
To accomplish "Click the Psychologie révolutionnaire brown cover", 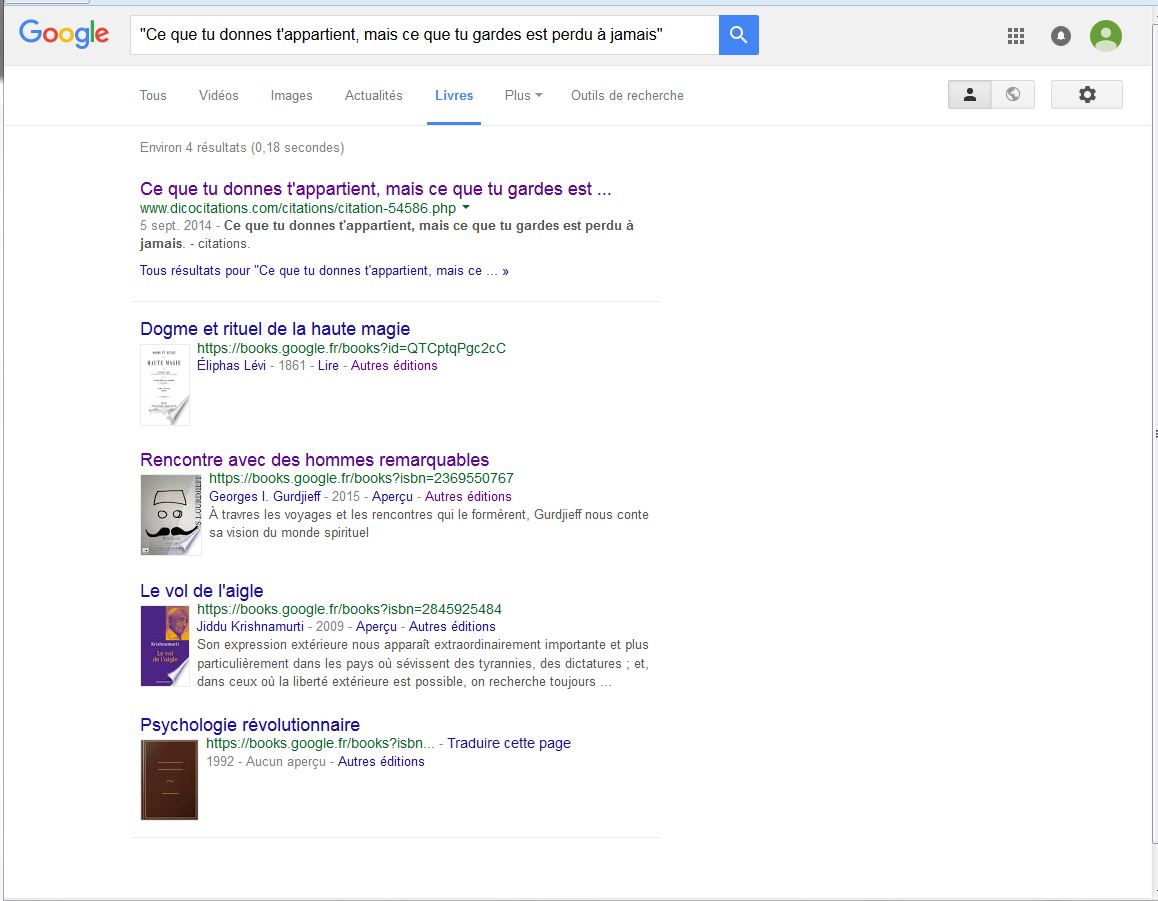I will click(169, 780).
